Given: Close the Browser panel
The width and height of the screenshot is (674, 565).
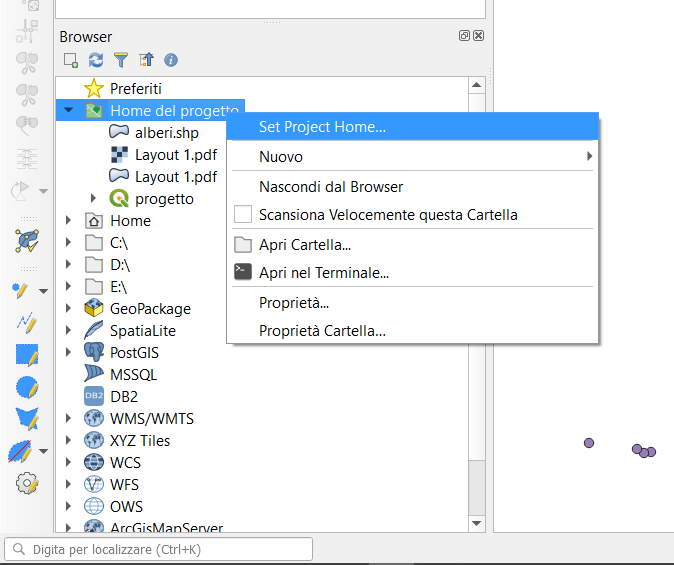Looking at the screenshot, I should (x=479, y=36).
